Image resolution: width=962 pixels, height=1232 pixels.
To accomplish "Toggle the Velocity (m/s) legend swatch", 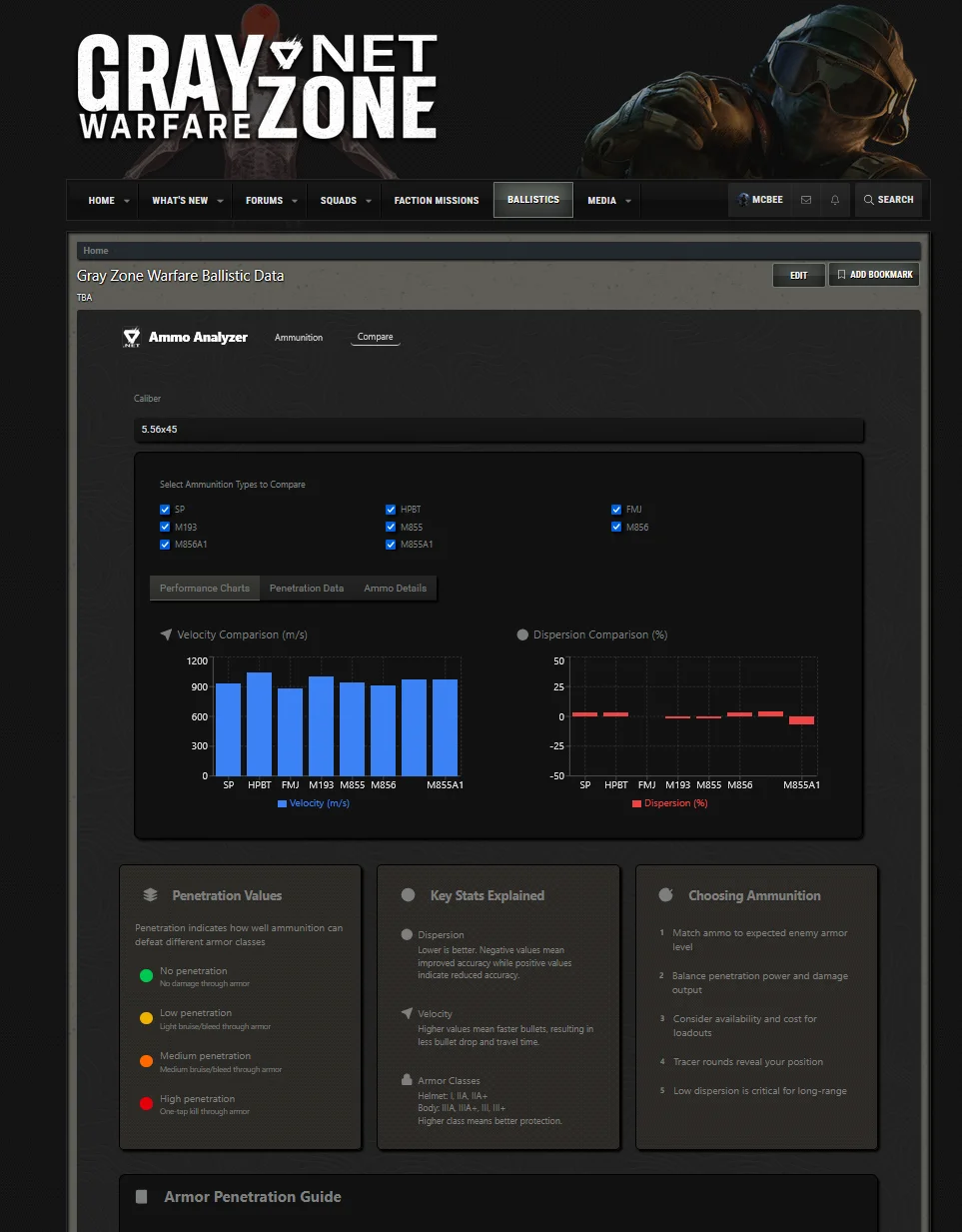I will 282,803.
